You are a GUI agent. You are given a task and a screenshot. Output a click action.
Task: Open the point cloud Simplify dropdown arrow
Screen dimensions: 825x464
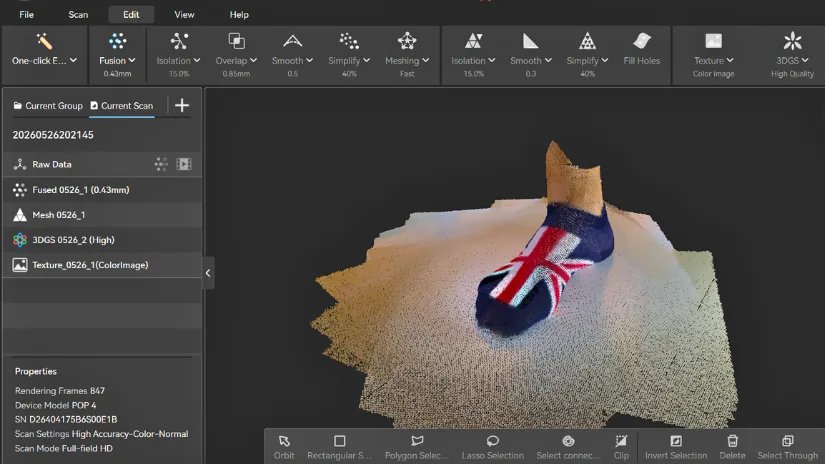(x=366, y=60)
